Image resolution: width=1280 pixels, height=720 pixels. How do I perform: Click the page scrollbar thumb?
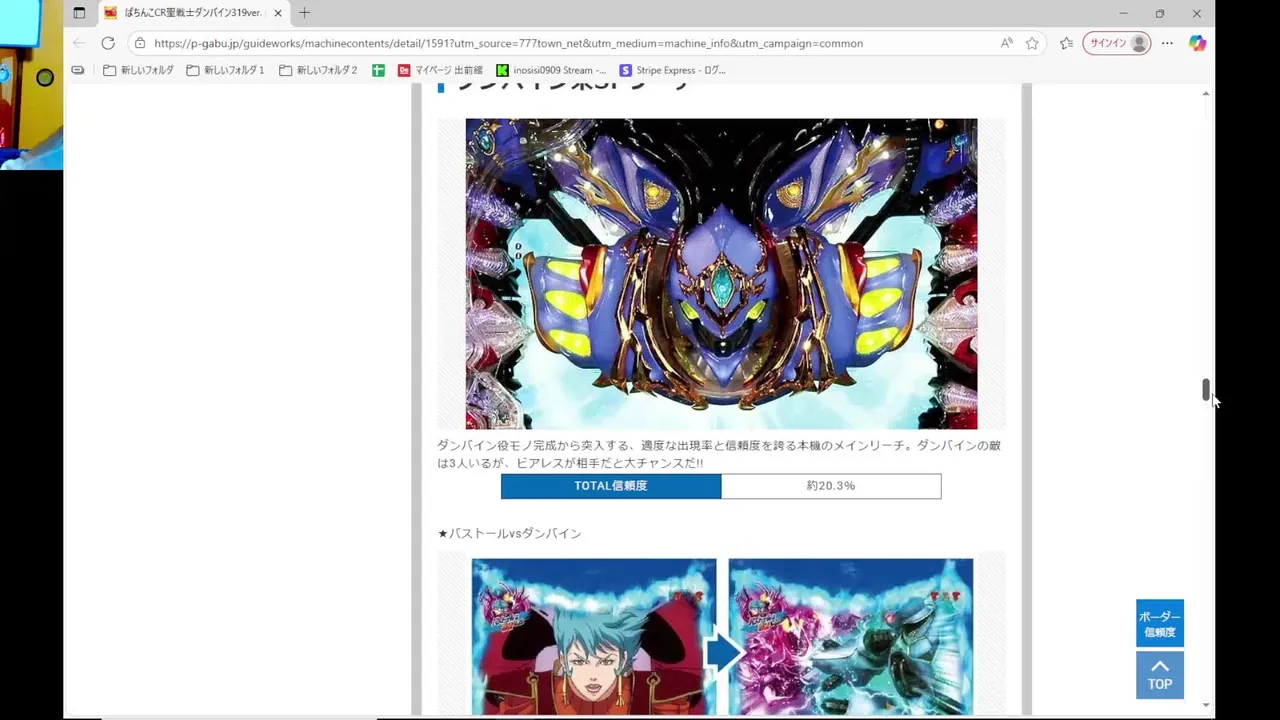tap(1206, 390)
